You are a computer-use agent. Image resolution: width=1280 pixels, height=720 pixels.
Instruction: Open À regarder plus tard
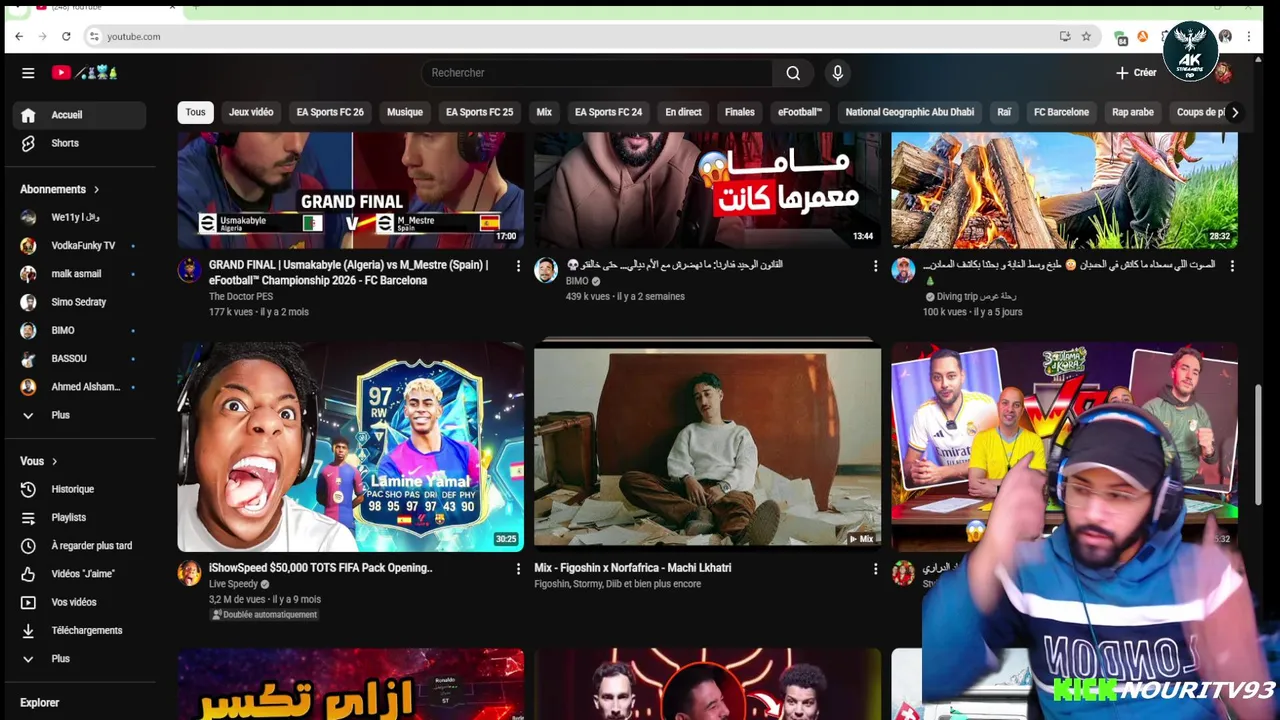pyautogui.click(x=80, y=546)
